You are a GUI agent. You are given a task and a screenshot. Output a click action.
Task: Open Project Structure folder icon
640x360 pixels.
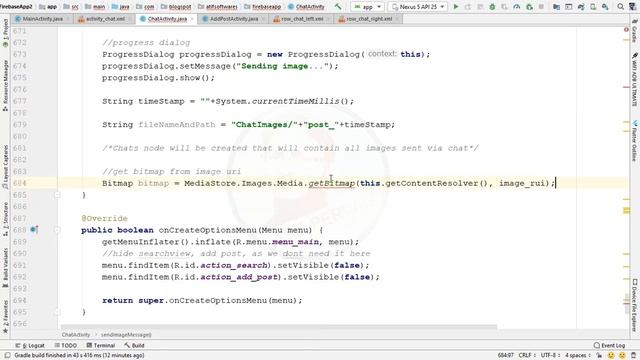pyautogui.click(x=556, y=7)
